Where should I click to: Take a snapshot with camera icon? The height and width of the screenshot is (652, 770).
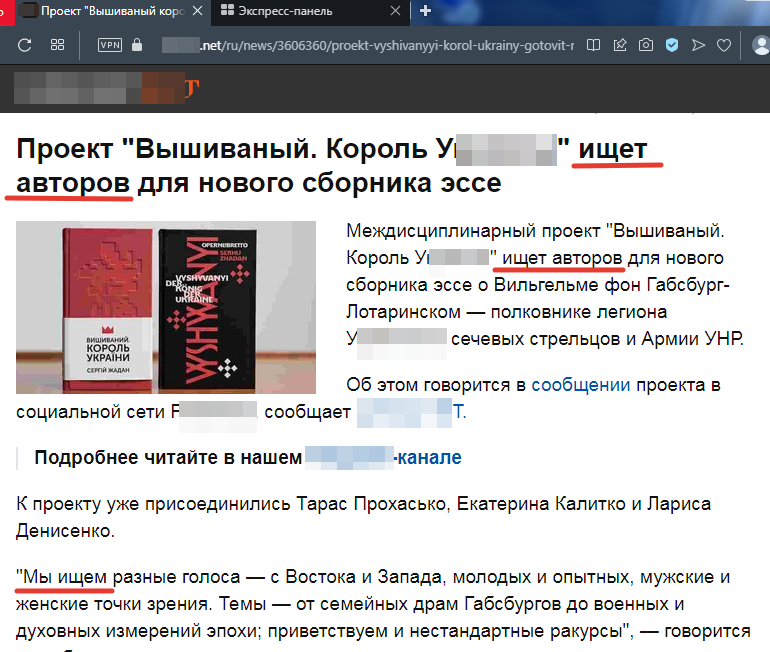coord(646,46)
